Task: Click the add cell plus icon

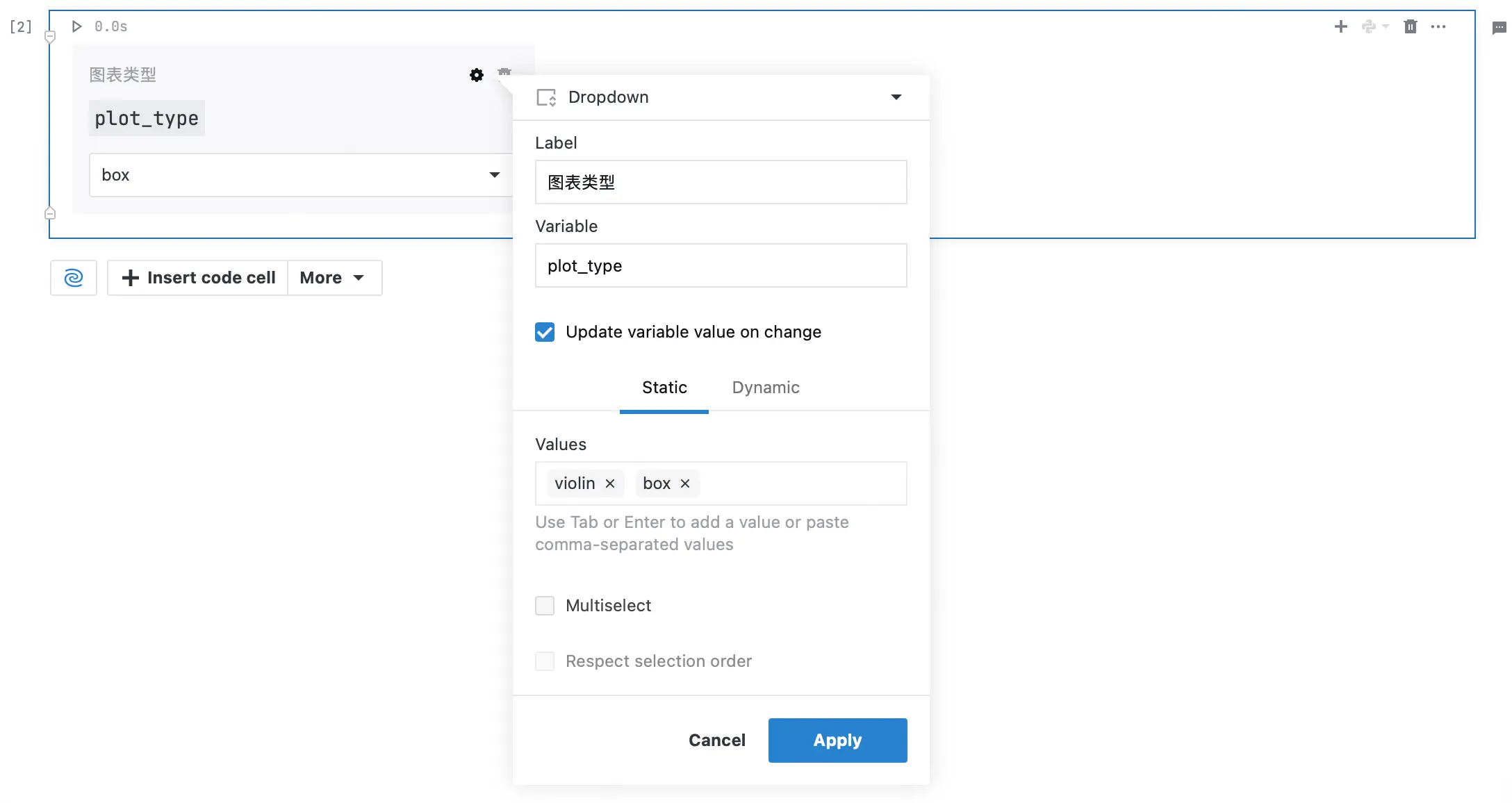Action: click(1340, 27)
